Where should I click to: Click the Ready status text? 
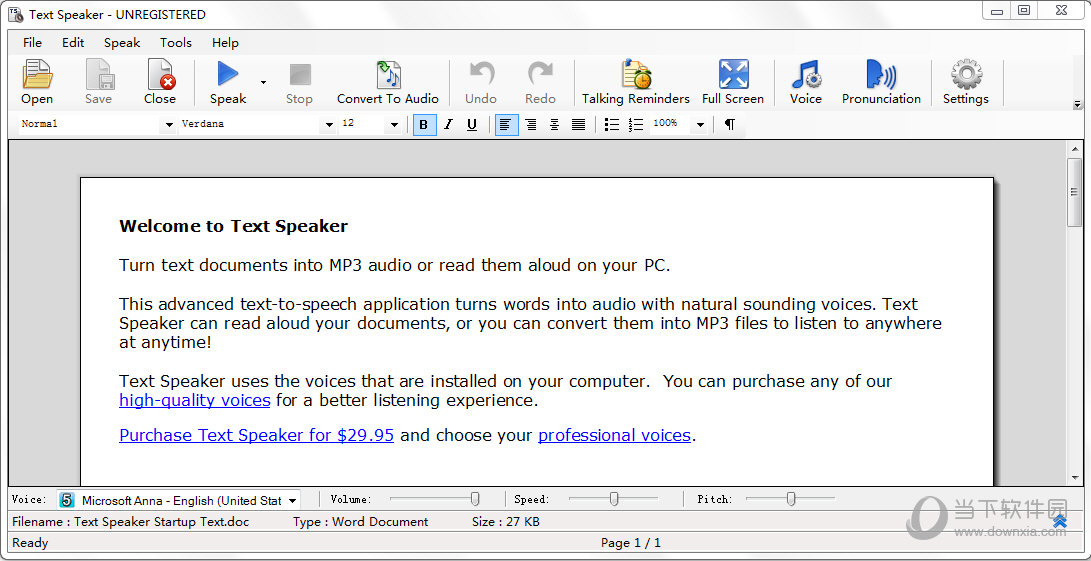(31, 543)
